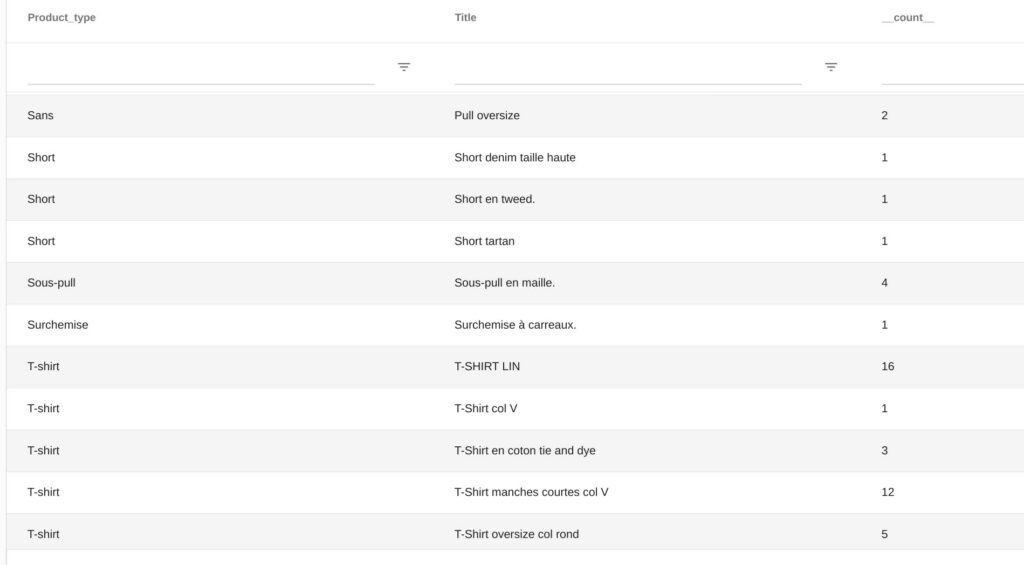Select the Short tartan cell

pos(485,241)
